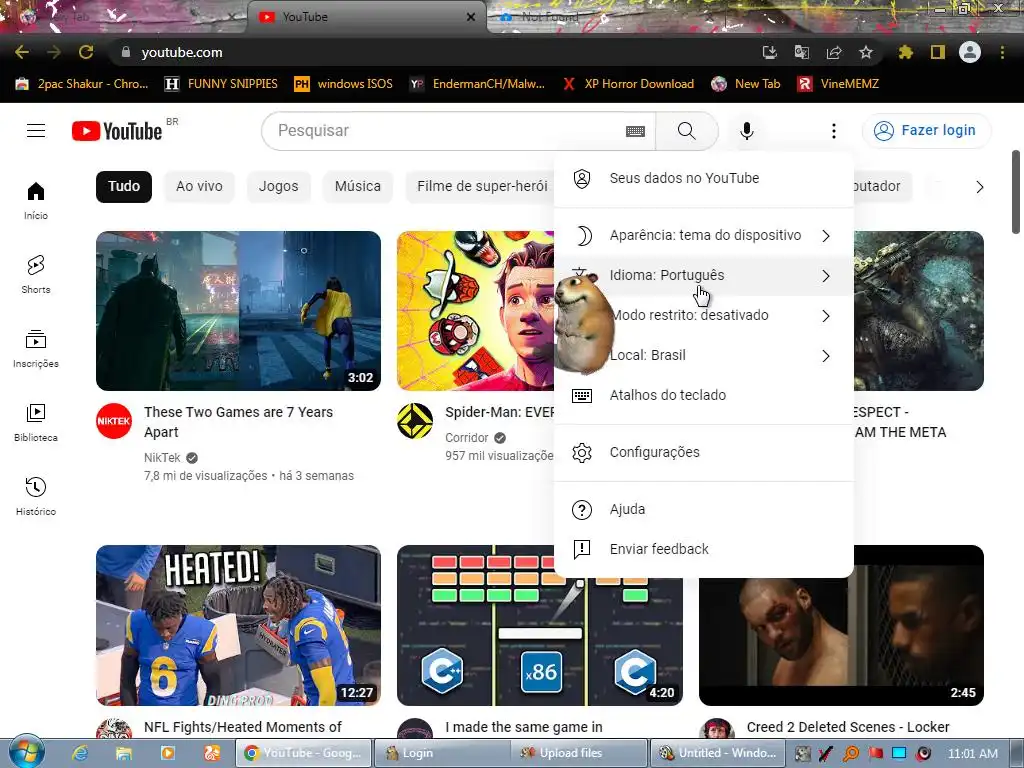
Task: Open the XP Horror Download bookmark
Action: (x=628, y=84)
